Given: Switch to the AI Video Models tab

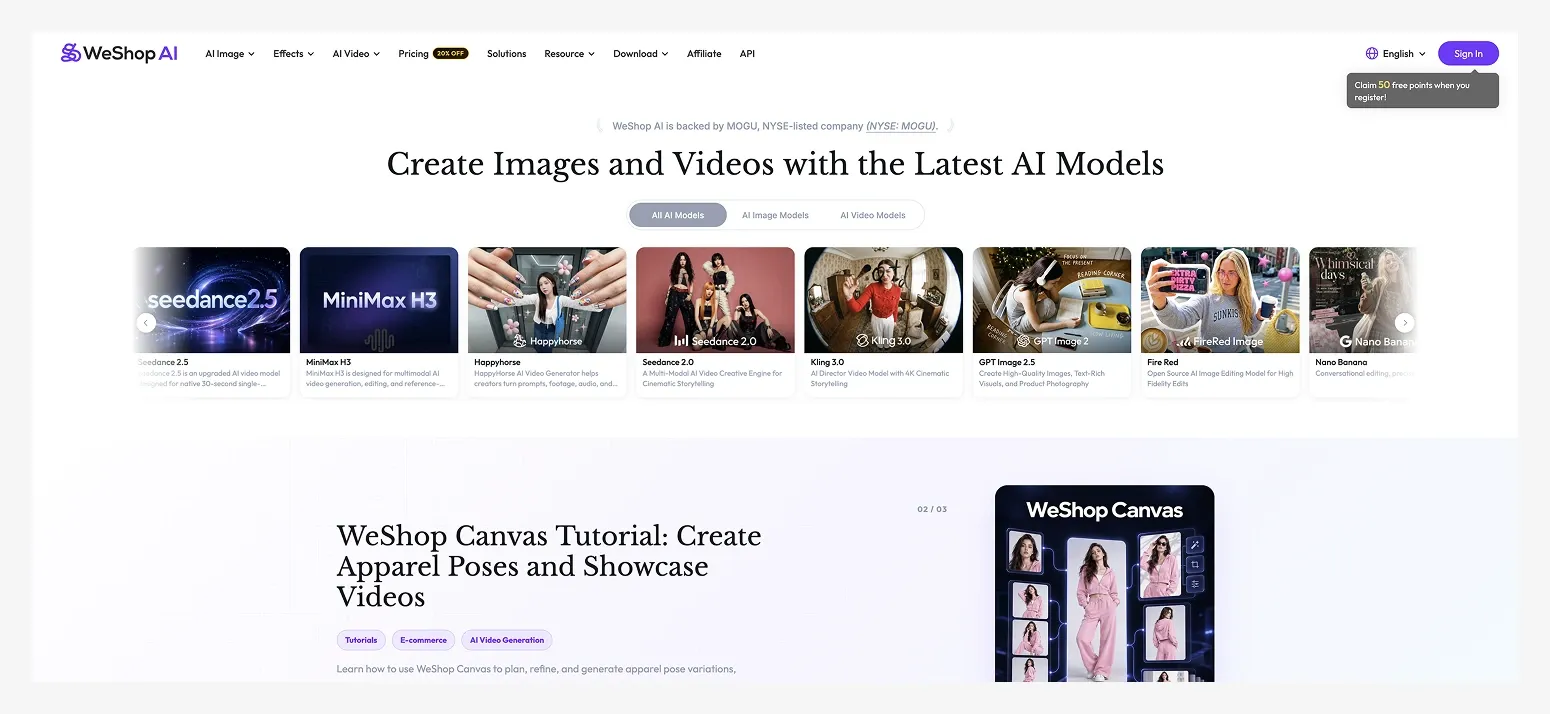Looking at the screenshot, I should (873, 215).
